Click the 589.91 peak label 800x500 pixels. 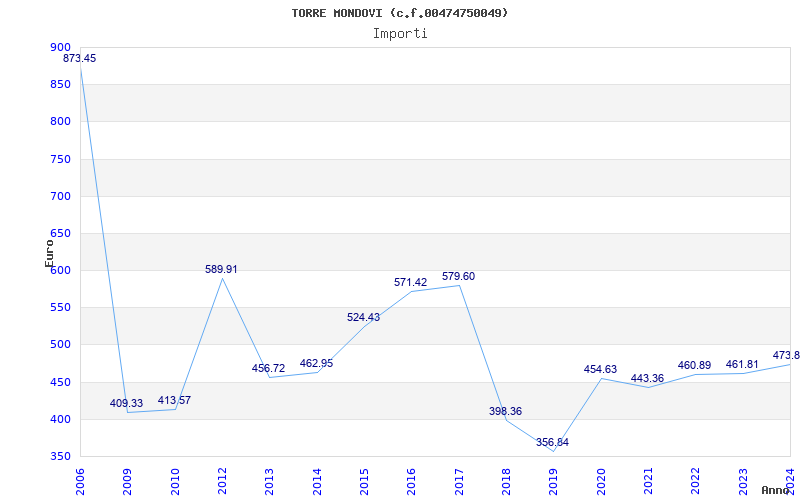click(x=221, y=269)
